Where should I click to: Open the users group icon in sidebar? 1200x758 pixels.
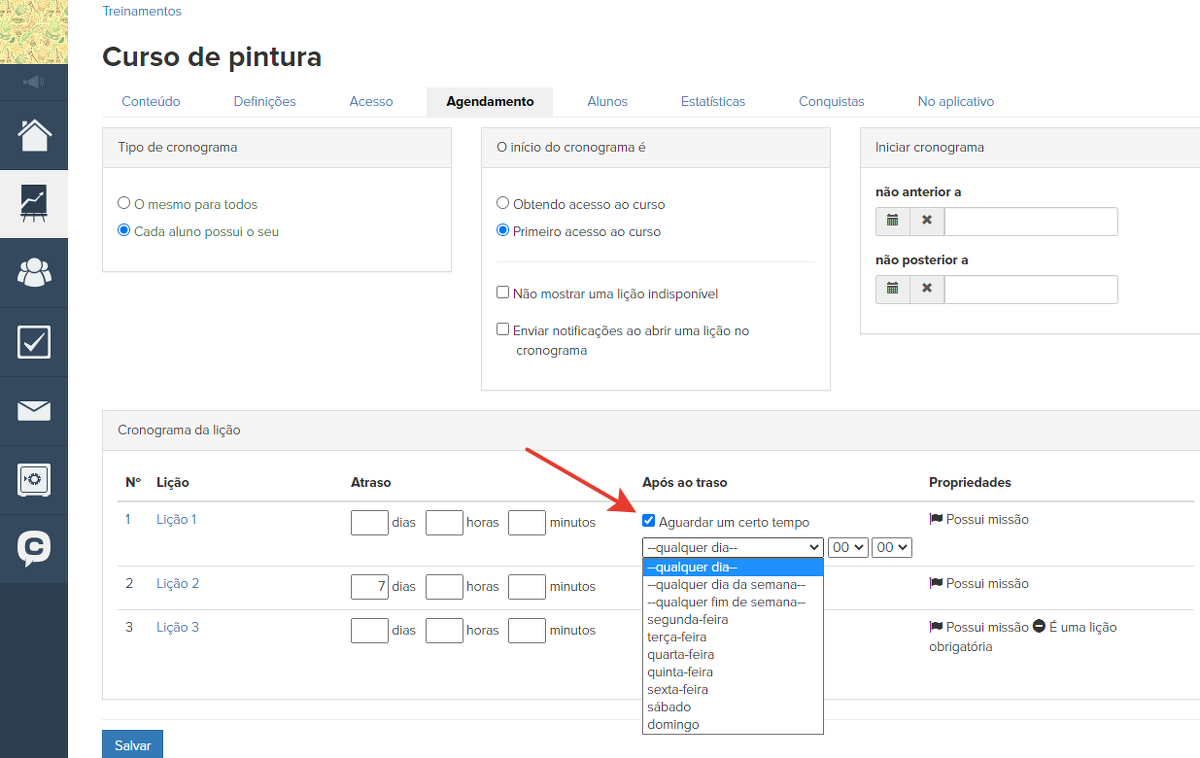pos(34,272)
